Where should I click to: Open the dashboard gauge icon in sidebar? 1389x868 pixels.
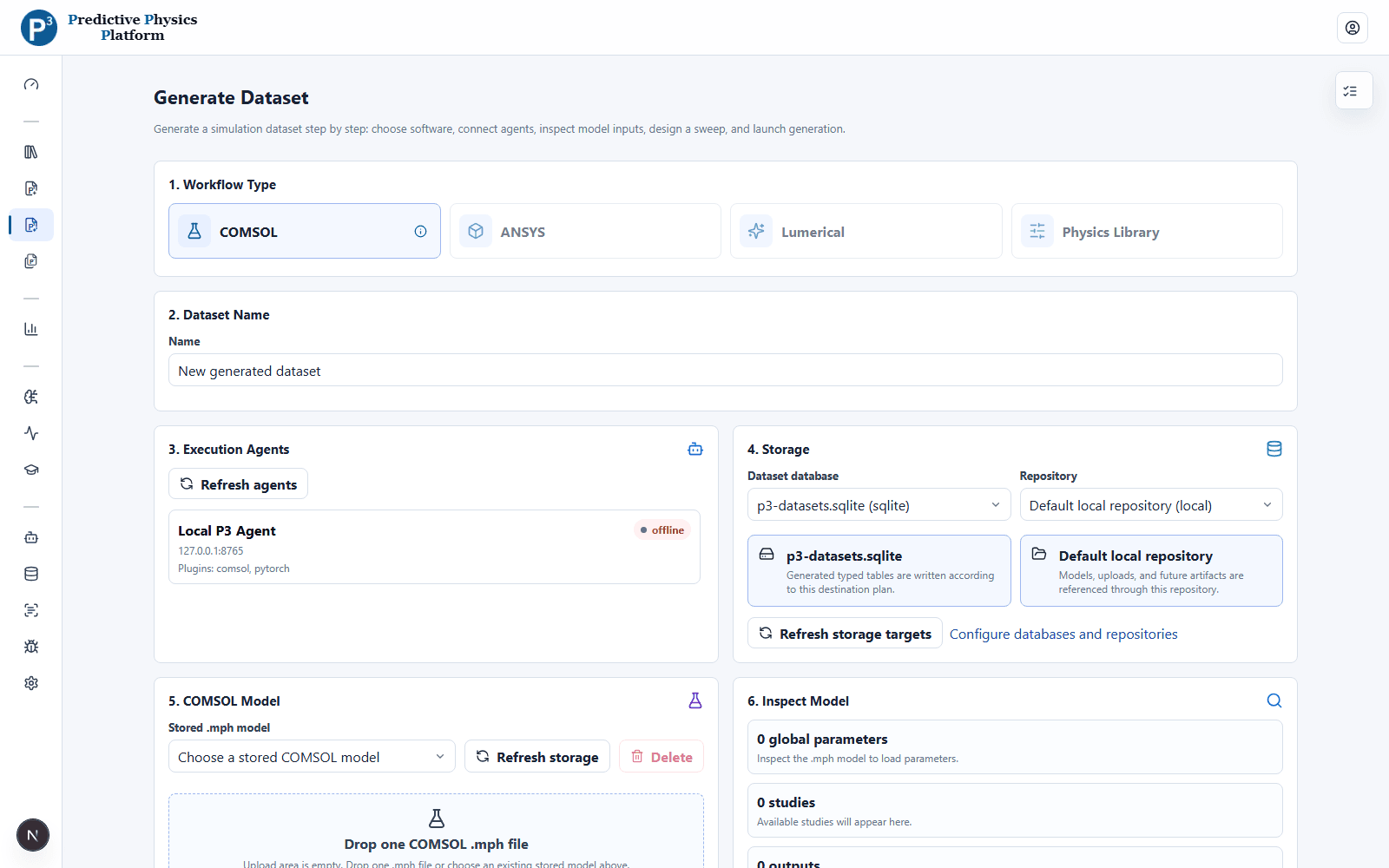point(31,84)
